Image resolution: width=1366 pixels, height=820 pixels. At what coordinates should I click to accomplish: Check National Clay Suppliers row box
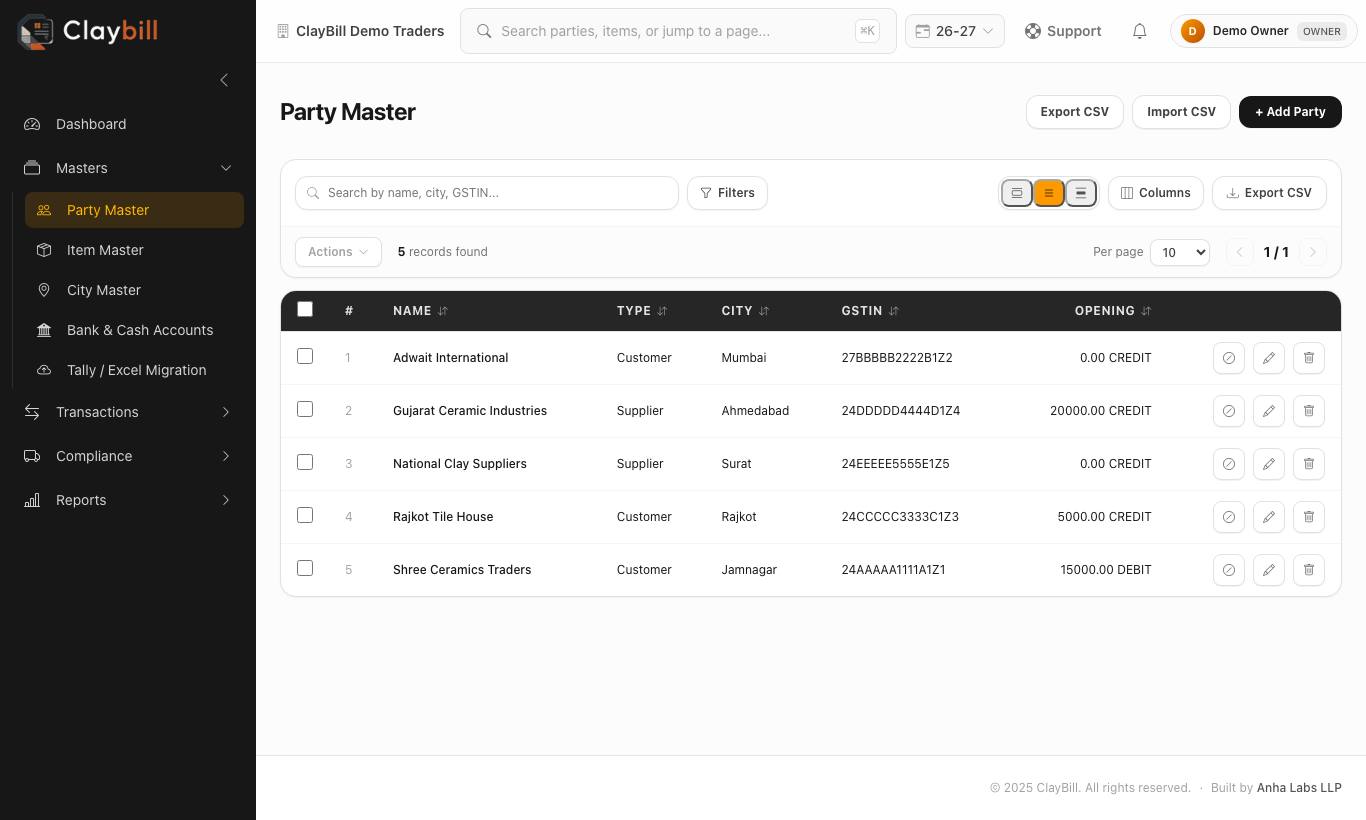[x=305, y=462]
